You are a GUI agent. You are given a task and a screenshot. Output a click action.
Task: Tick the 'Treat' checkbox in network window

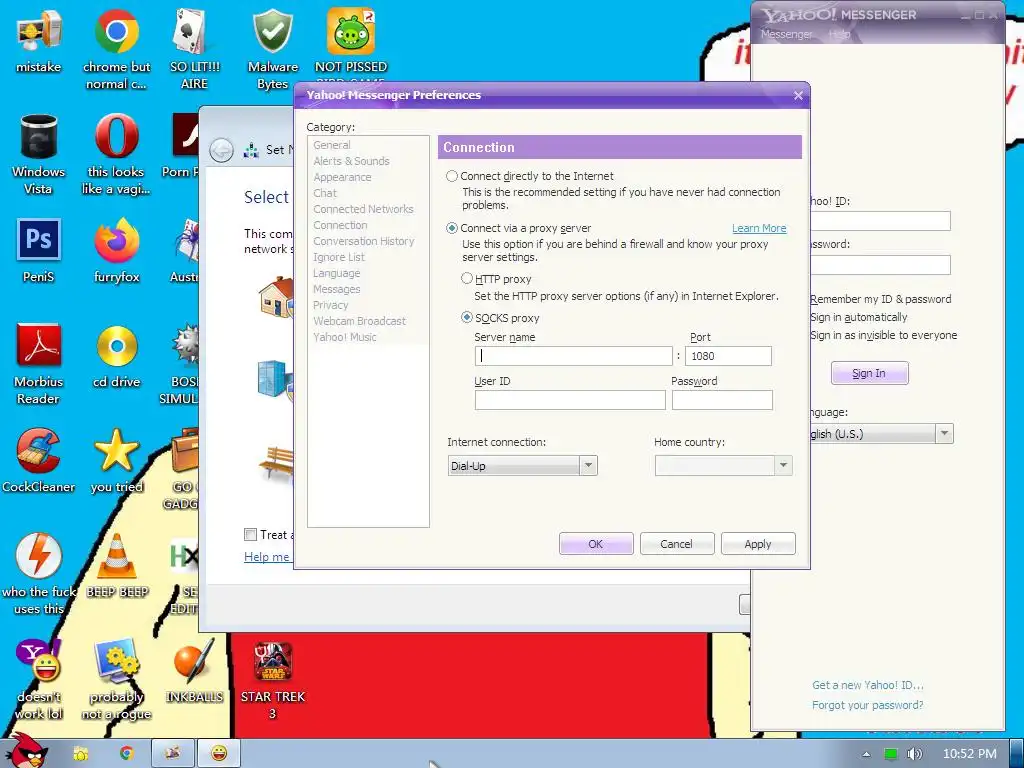[x=250, y=534]
